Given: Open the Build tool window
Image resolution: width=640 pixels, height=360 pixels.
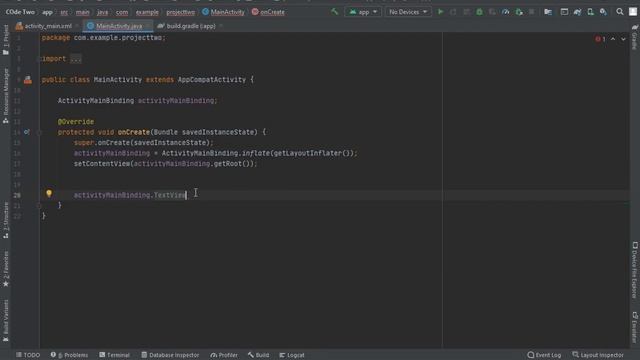Looking at the screenshot, I should [258, 355].
